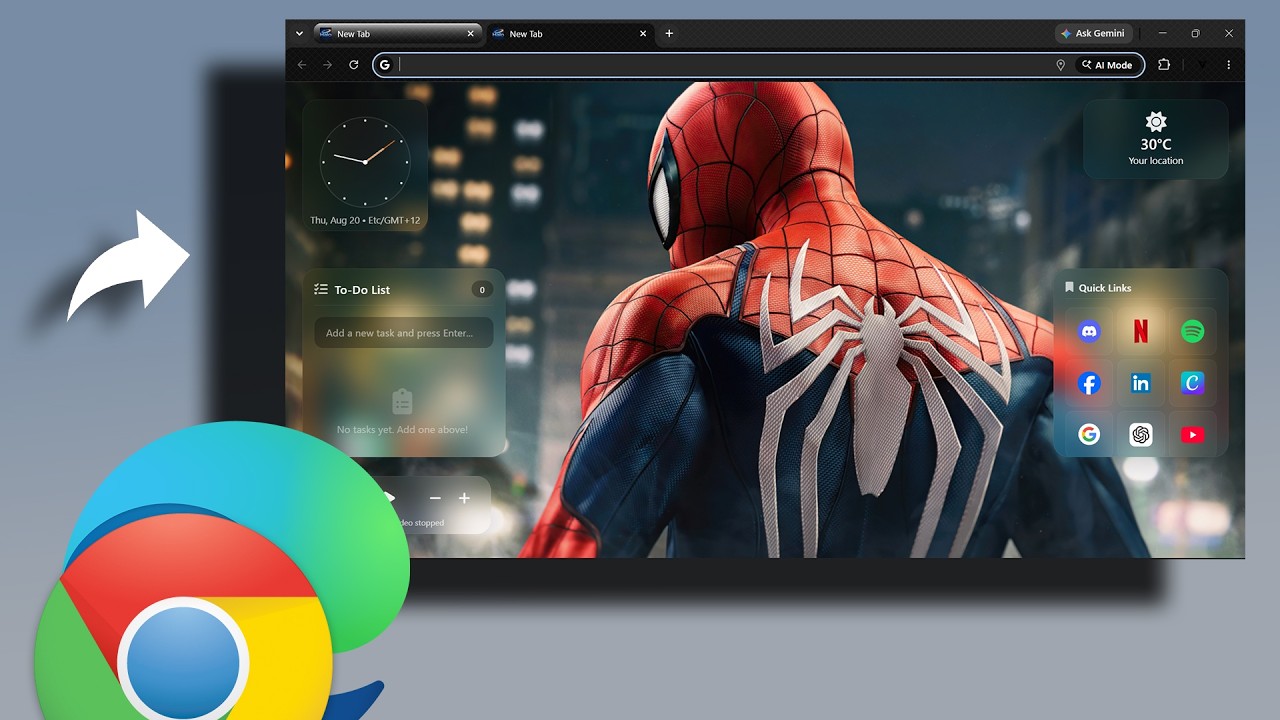The image size is (1280, 720).
Task: Click the location pin icon in address bar
Action: pos(1060,65)
